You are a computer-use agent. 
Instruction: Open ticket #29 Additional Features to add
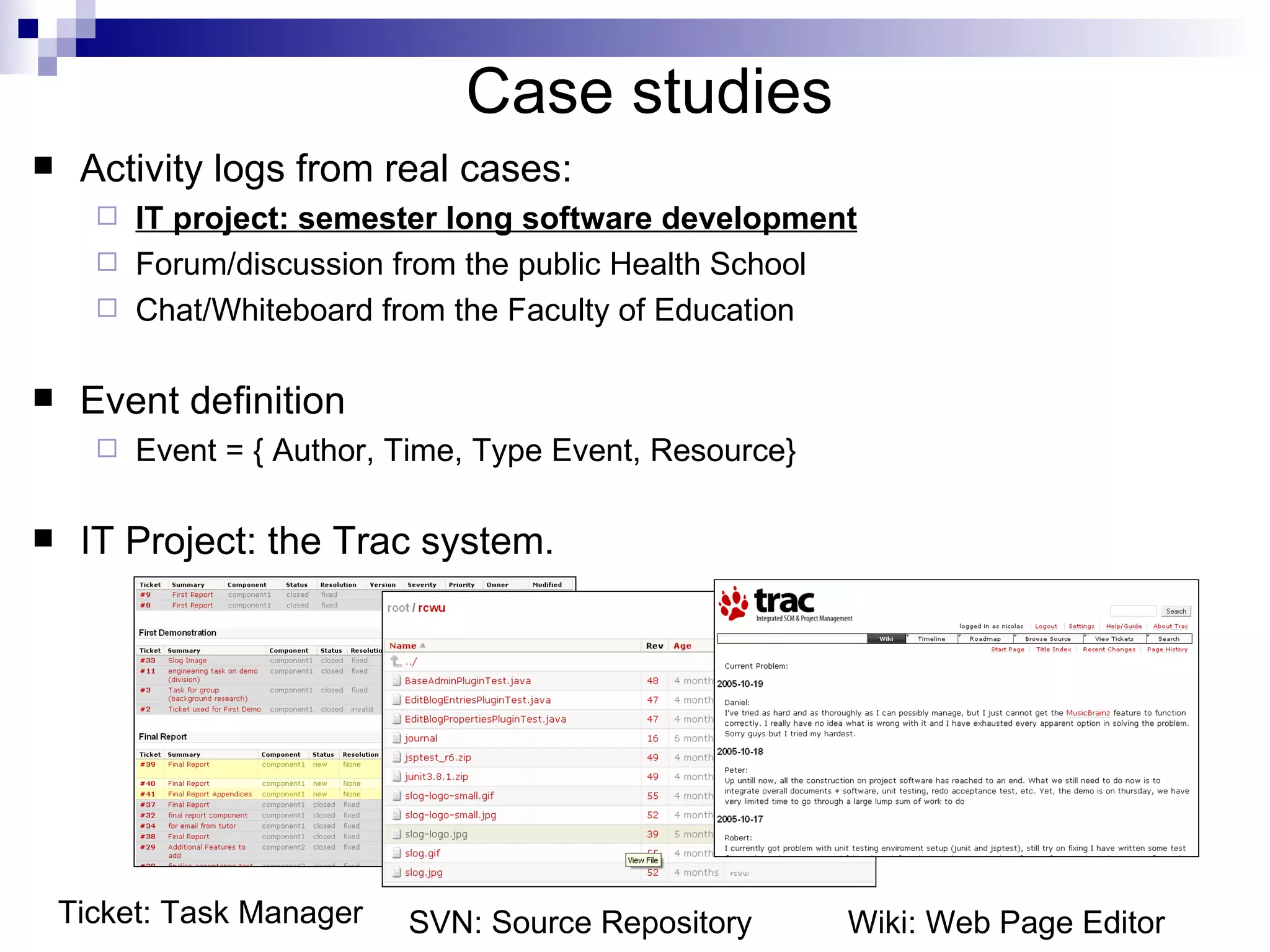(206, 851)
